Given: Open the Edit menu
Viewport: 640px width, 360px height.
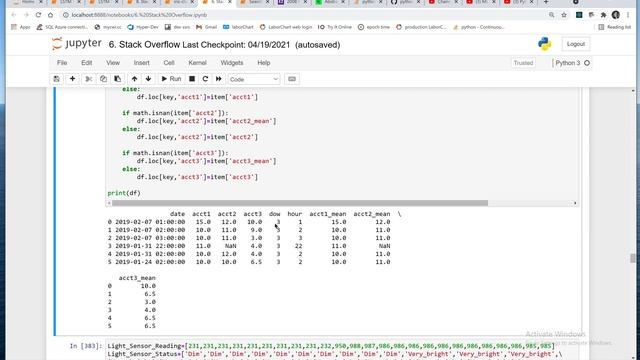Looking at the screenshot, I should [87, 63].
